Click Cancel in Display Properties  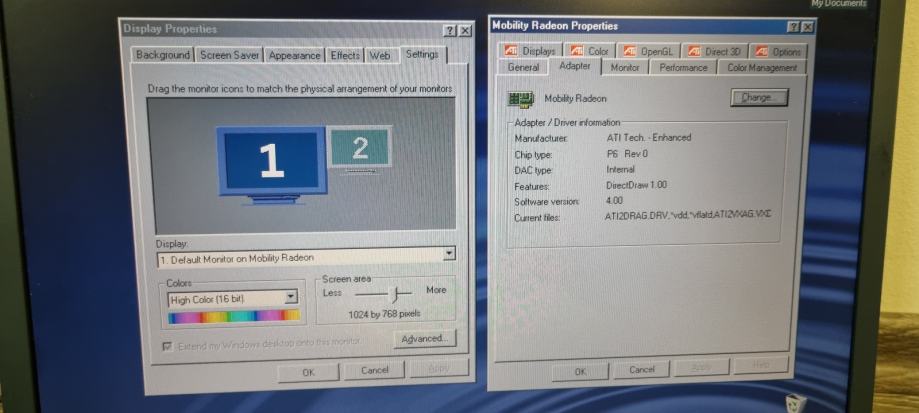pyautogui.click(x=375, y=370)
